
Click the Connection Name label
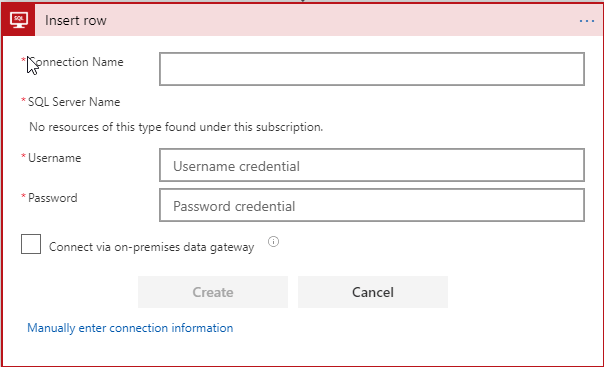pos(76,62)
